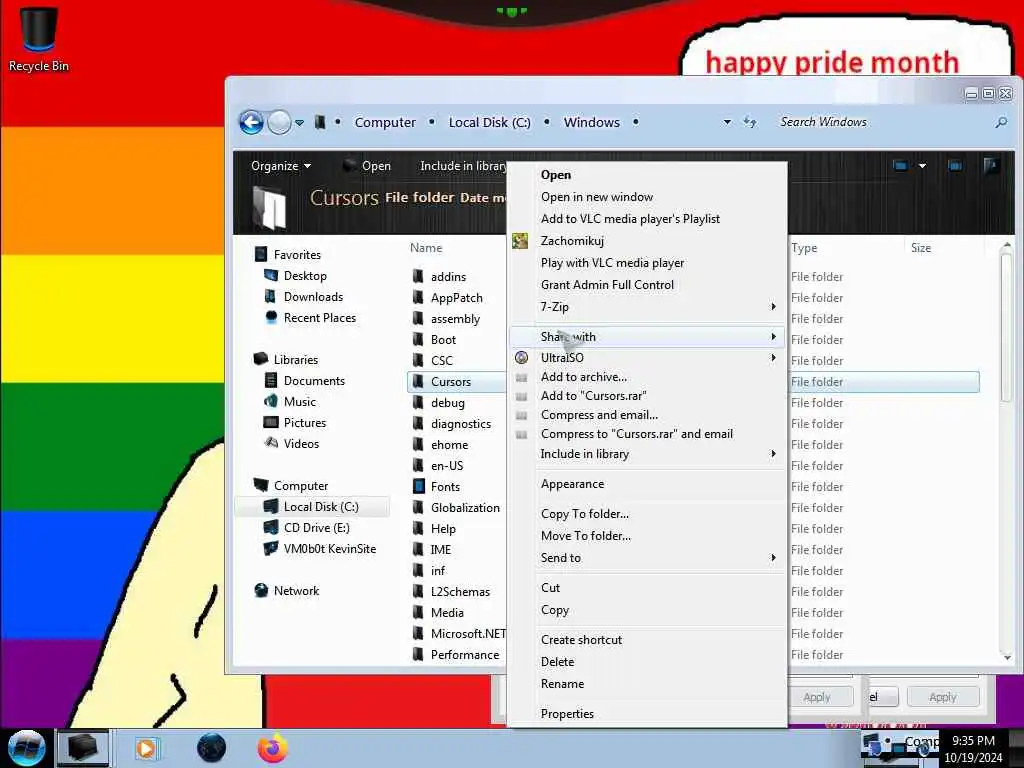Viewport: 1024px width, 768px height.
Task: Click the Zachomikuj icon in context menu
Action: coord(520,241)
